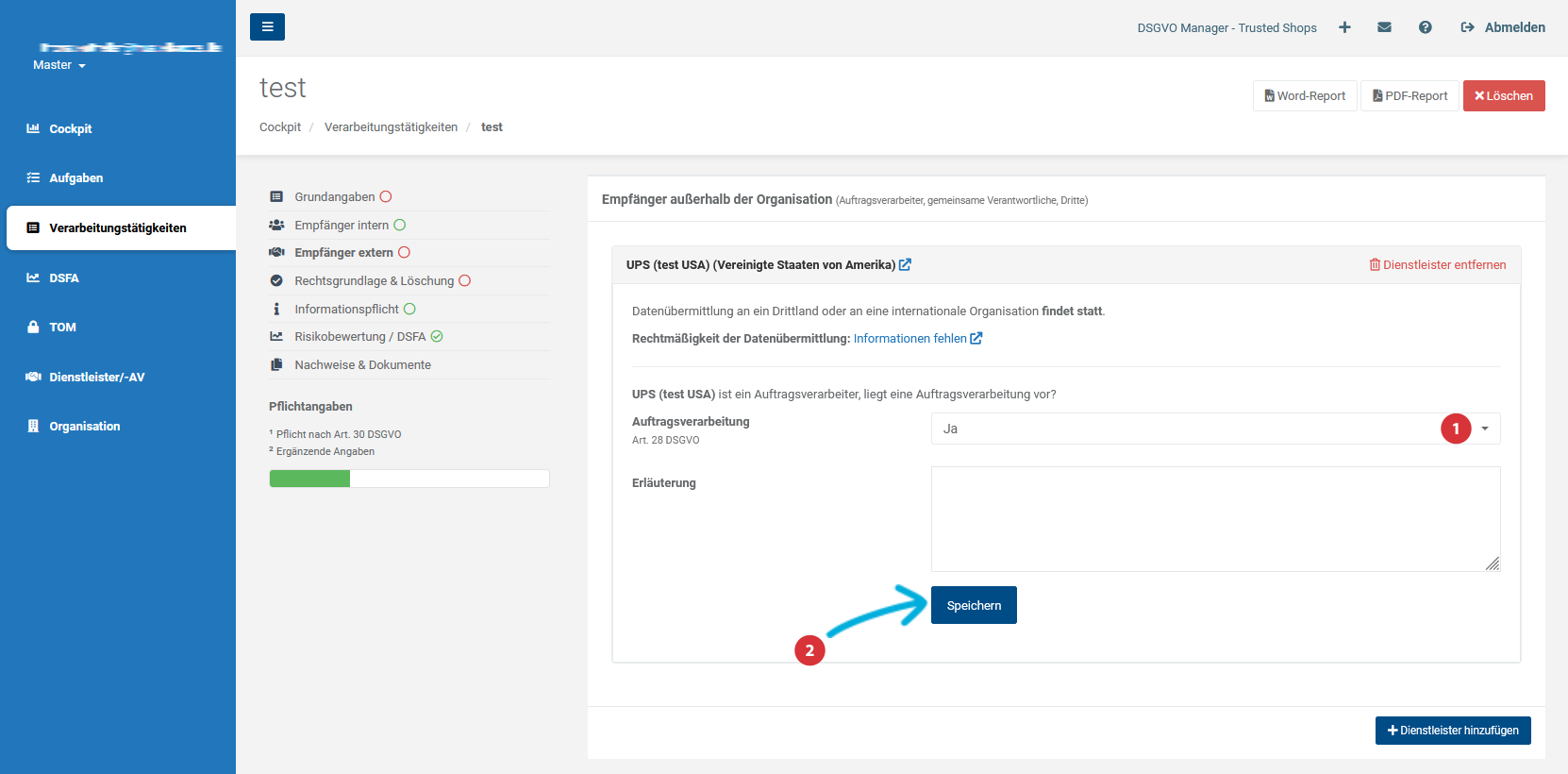Open the Auftragsverarbeitung dropdown showing Ja

tap(1215, 429)
